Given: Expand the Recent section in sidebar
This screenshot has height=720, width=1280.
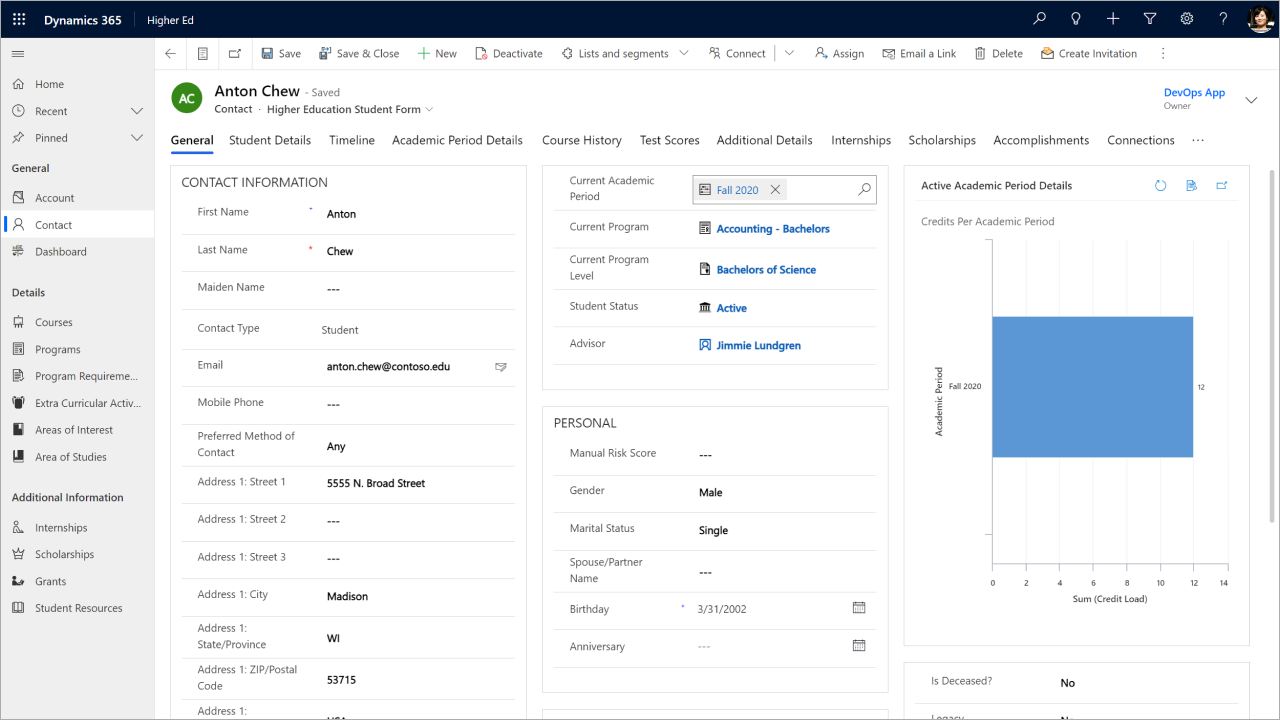Looking at the screenshot, I should [x=137, y=111].
